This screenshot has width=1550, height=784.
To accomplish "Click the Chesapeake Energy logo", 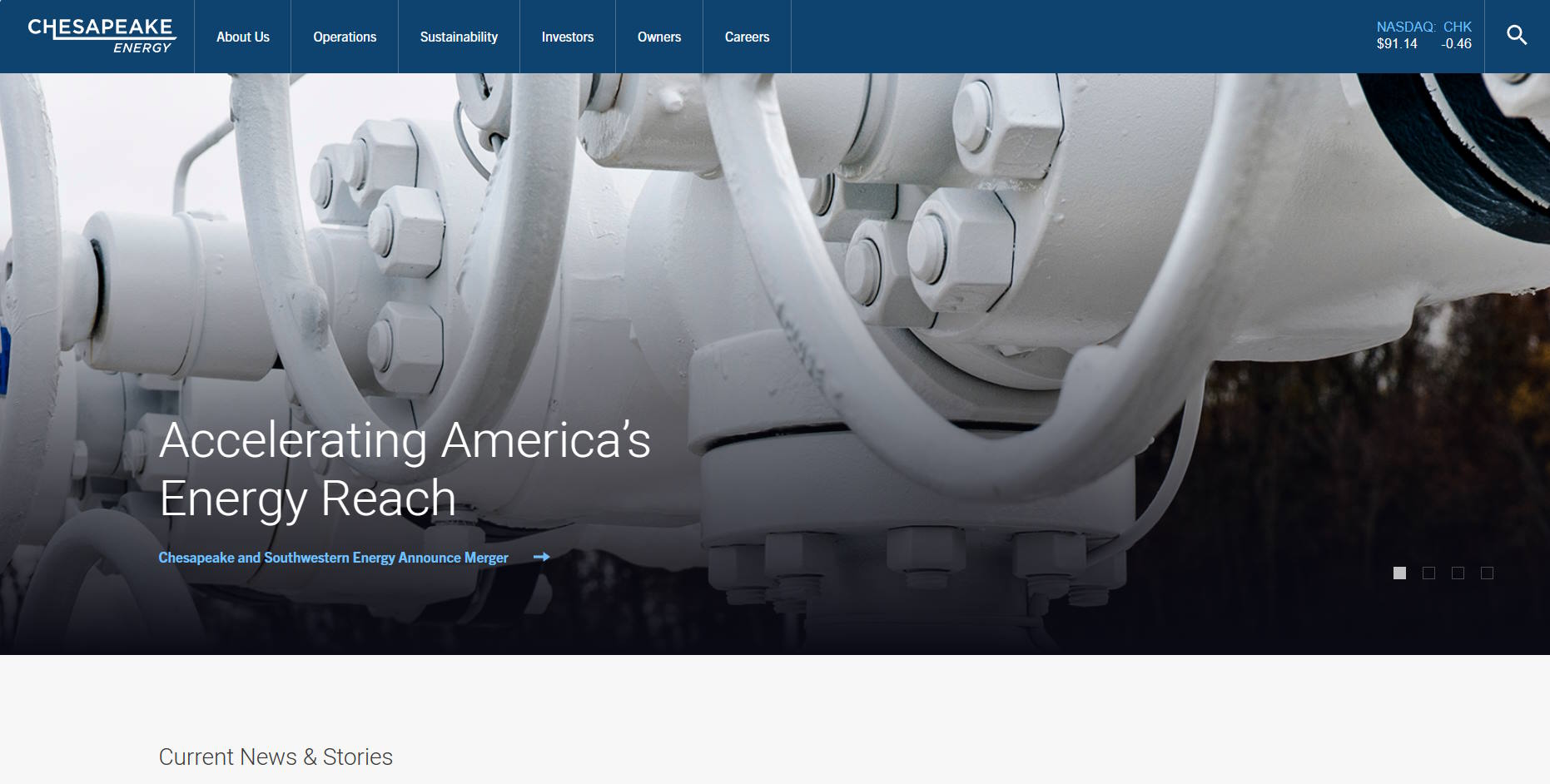I will 102,37.
